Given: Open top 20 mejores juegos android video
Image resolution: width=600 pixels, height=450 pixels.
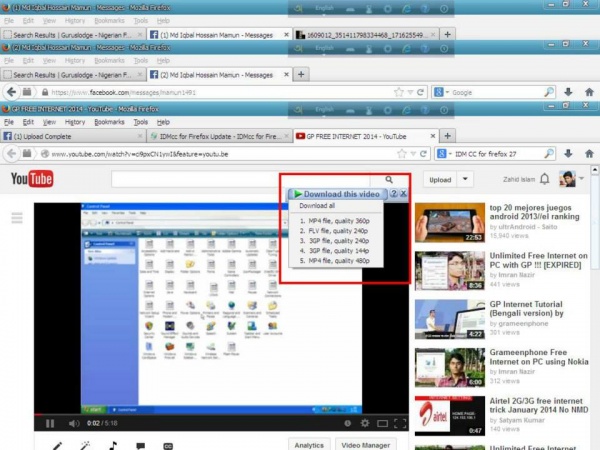Looking at the screenshot, I should (534, 212).
